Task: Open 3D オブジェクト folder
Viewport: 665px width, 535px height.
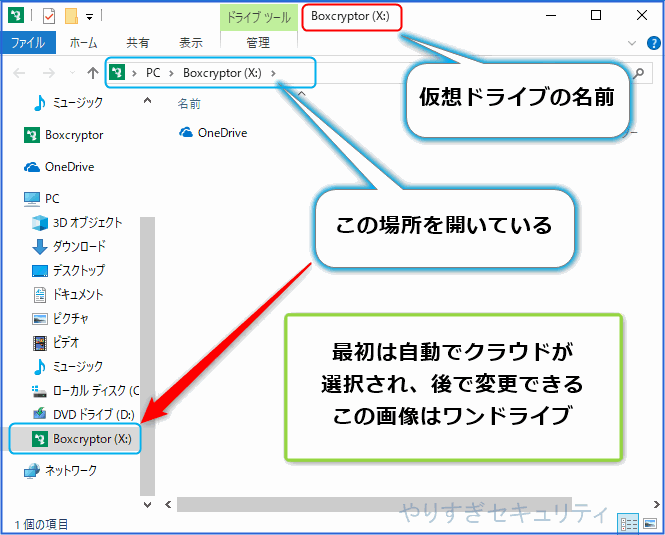Action: click(x=87, y=223)
